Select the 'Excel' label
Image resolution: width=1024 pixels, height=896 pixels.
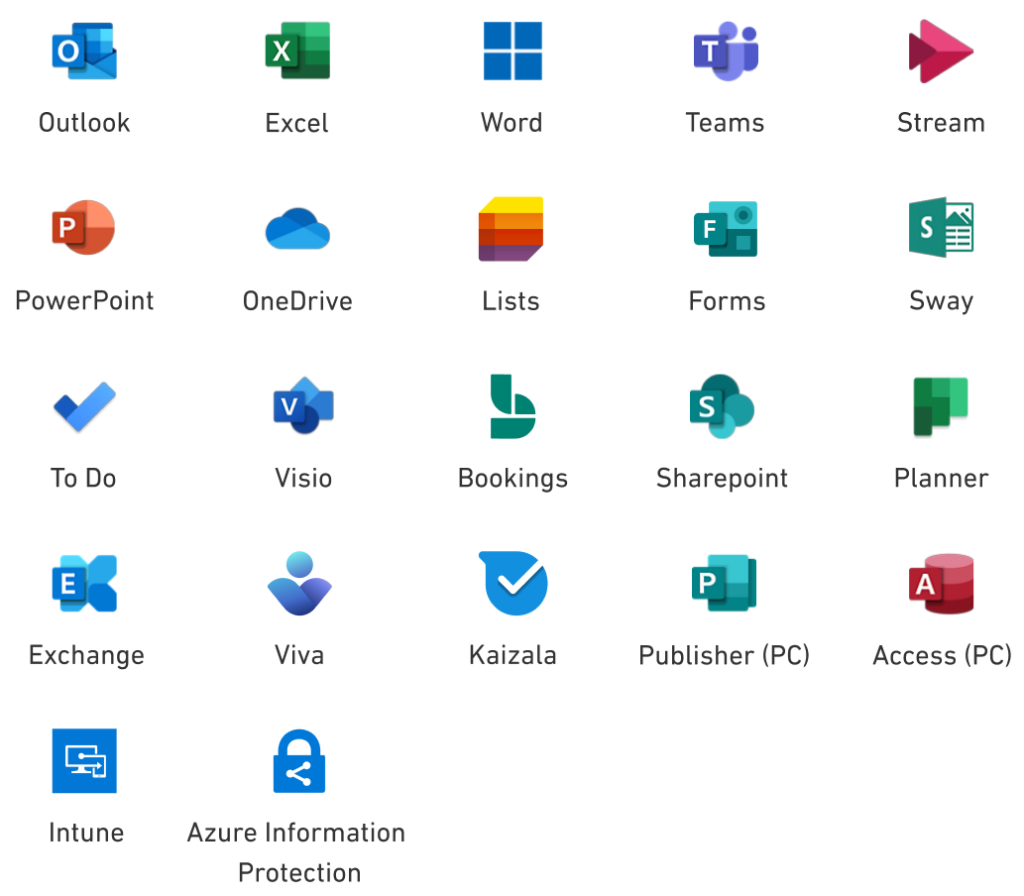[x=296, y=123]
